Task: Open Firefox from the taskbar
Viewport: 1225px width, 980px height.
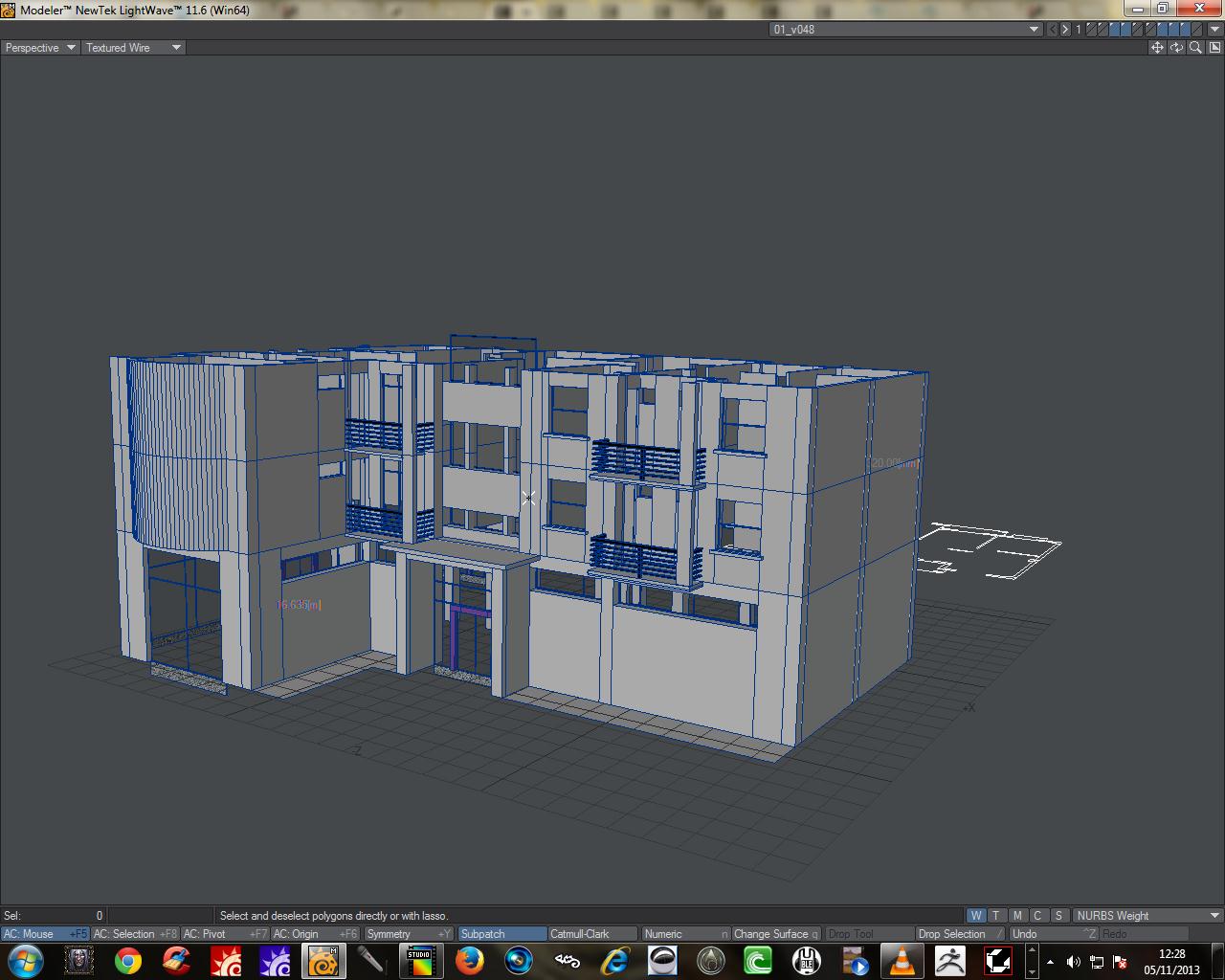Action: 469,960
